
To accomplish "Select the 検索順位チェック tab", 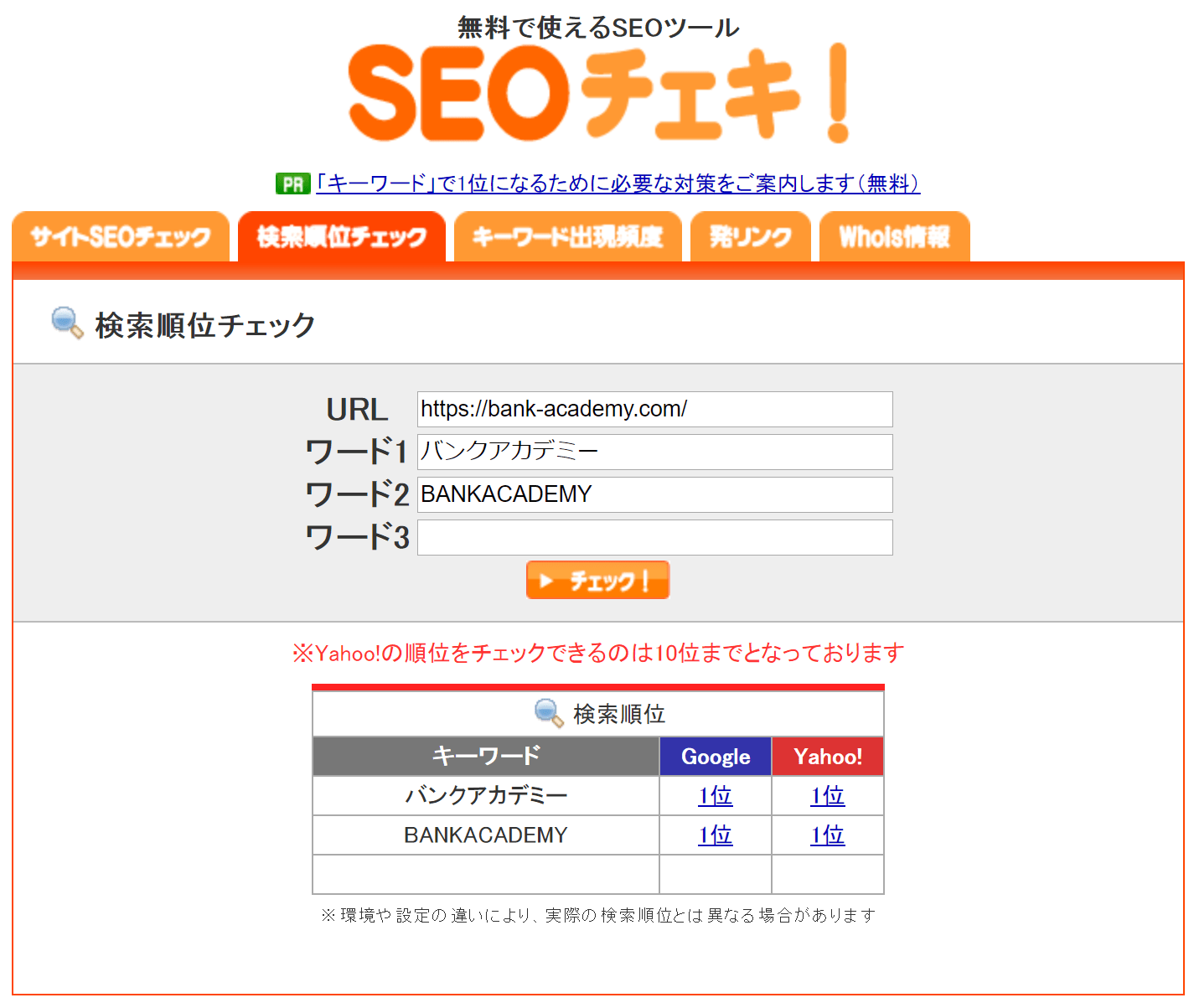I will 342,237.
